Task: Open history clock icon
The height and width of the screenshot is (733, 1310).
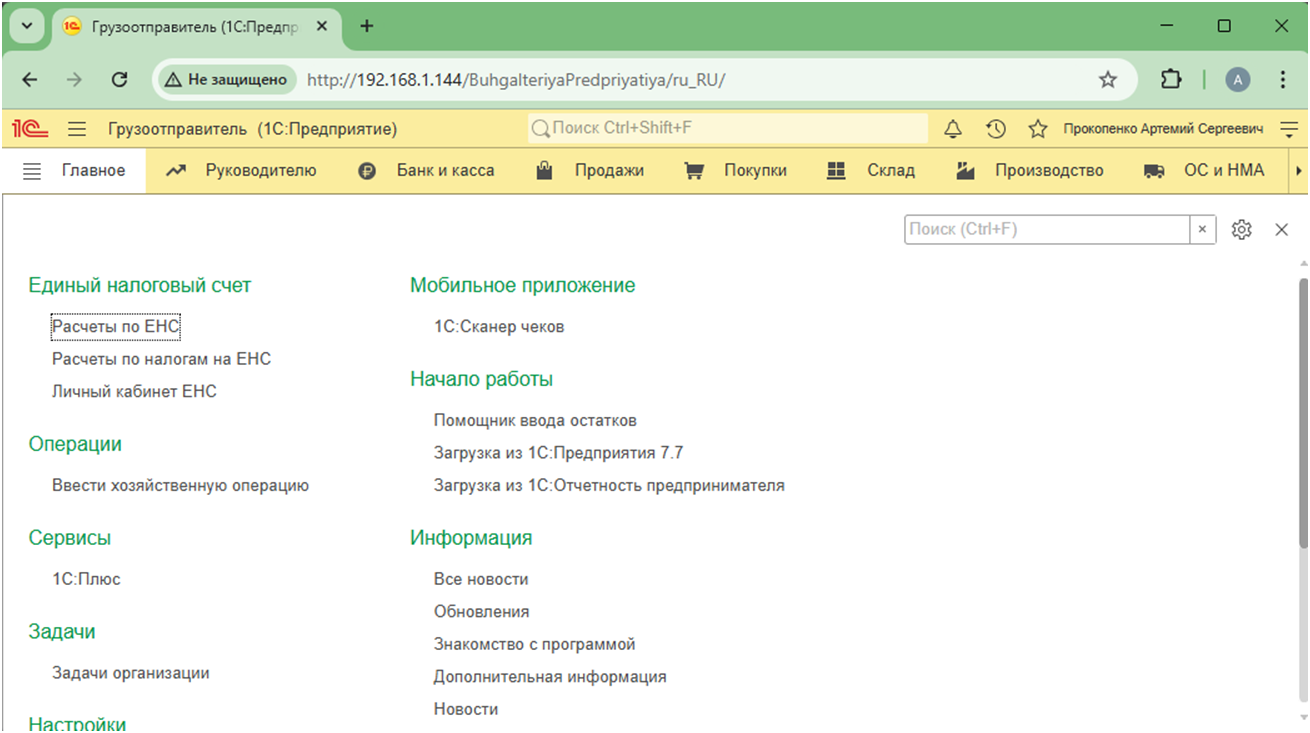Action: (x=995, y=129)
